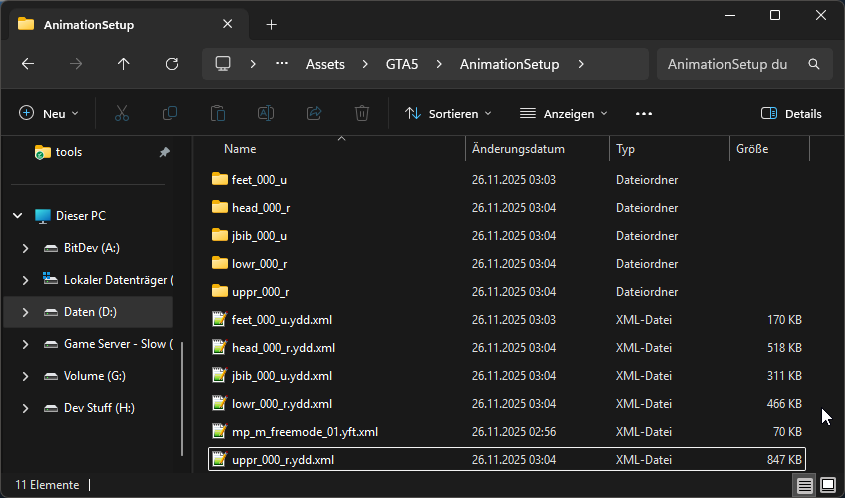This screenshot has width=845, height=498.
Task: Switch to details list view layout
Action: tap(803, 485)
